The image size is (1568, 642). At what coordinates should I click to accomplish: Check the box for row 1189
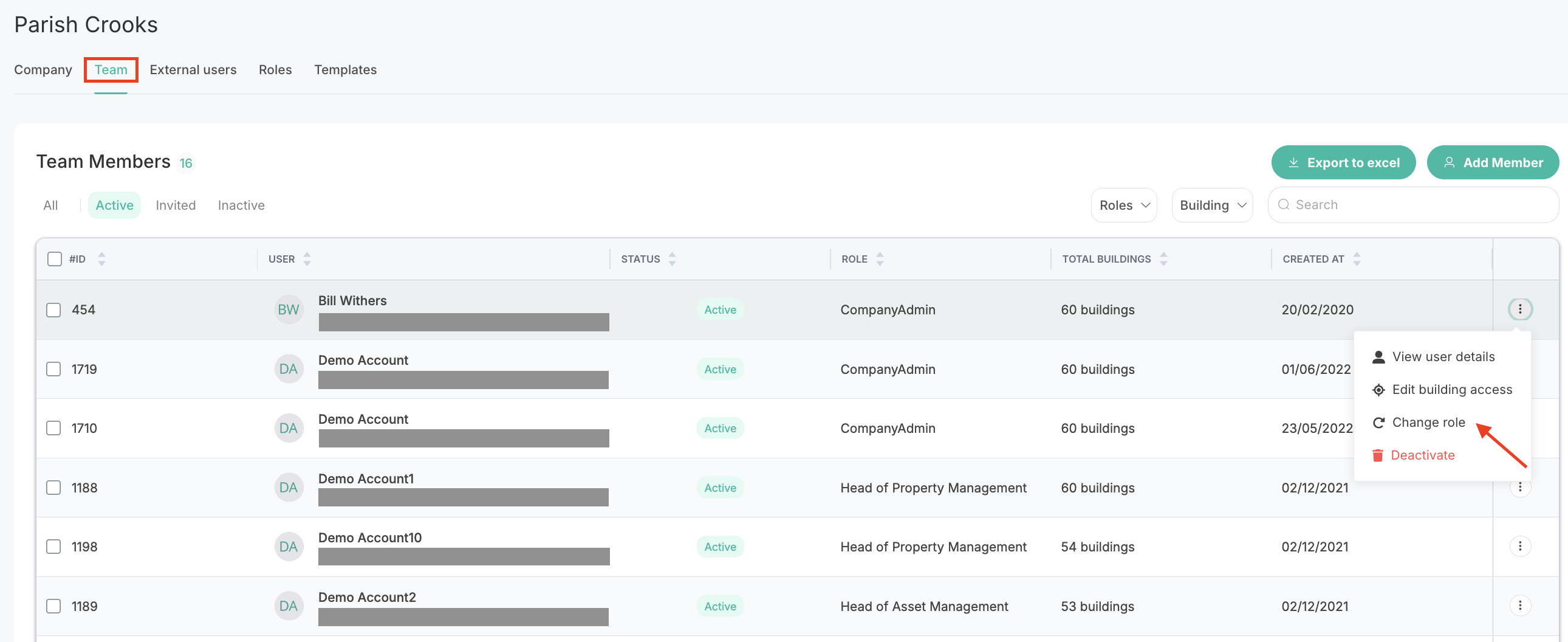[53, 607]
